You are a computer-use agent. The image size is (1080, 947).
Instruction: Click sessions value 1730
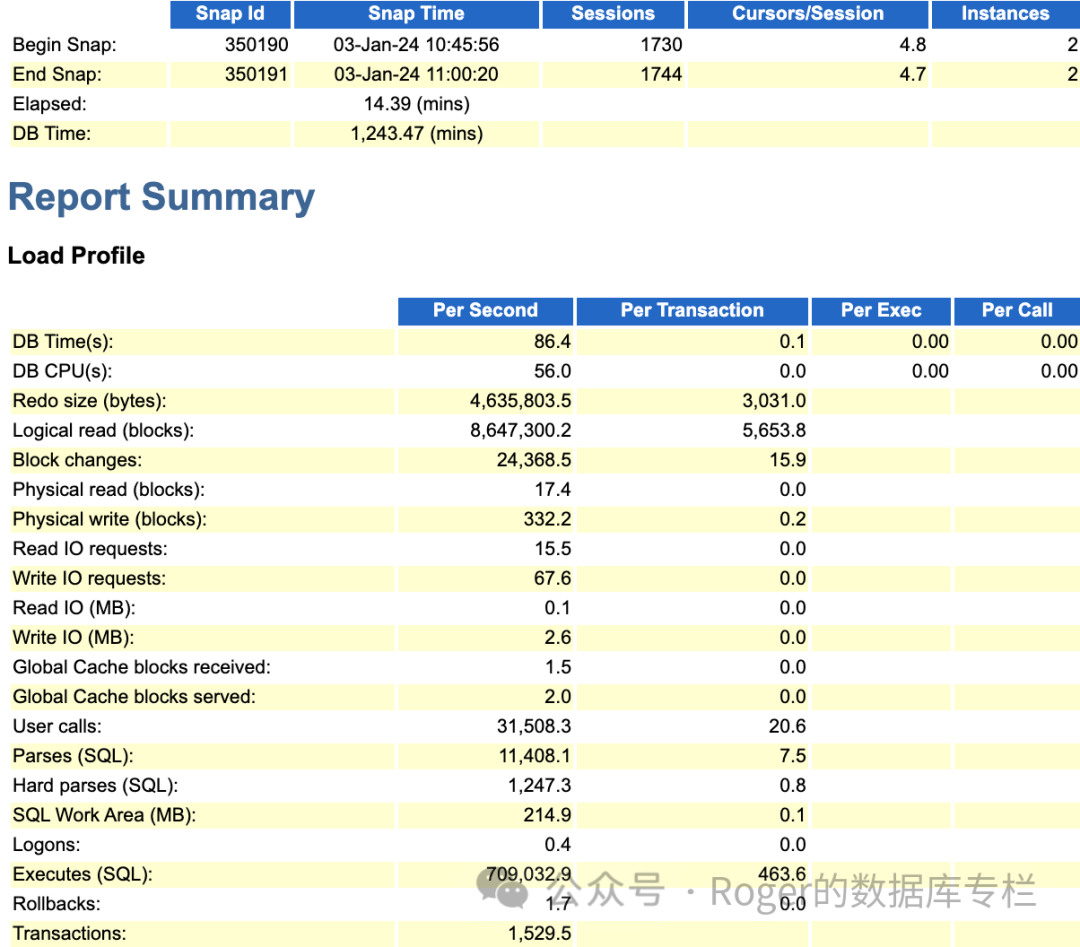[661, 45]
